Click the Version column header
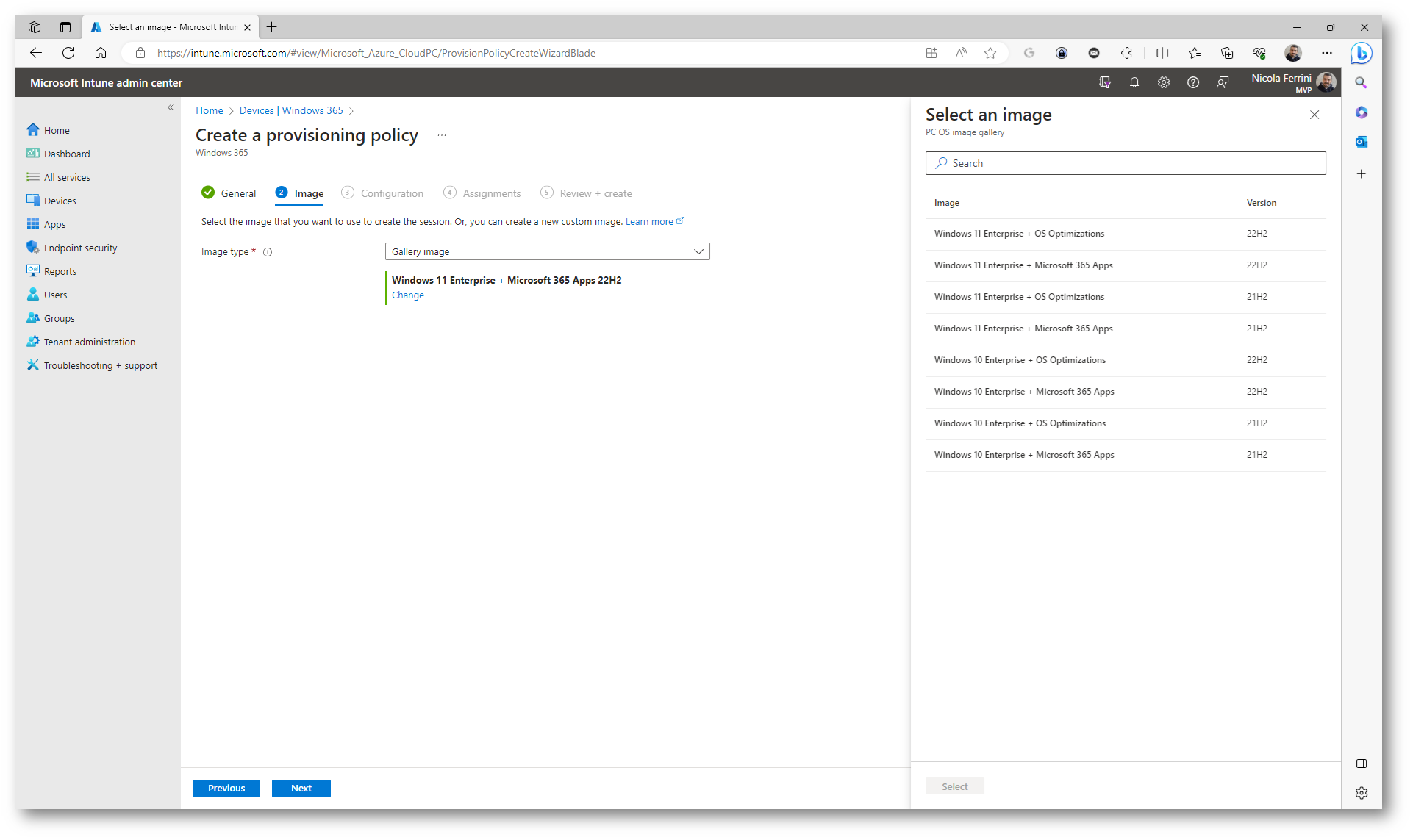 pos(1262,203)
